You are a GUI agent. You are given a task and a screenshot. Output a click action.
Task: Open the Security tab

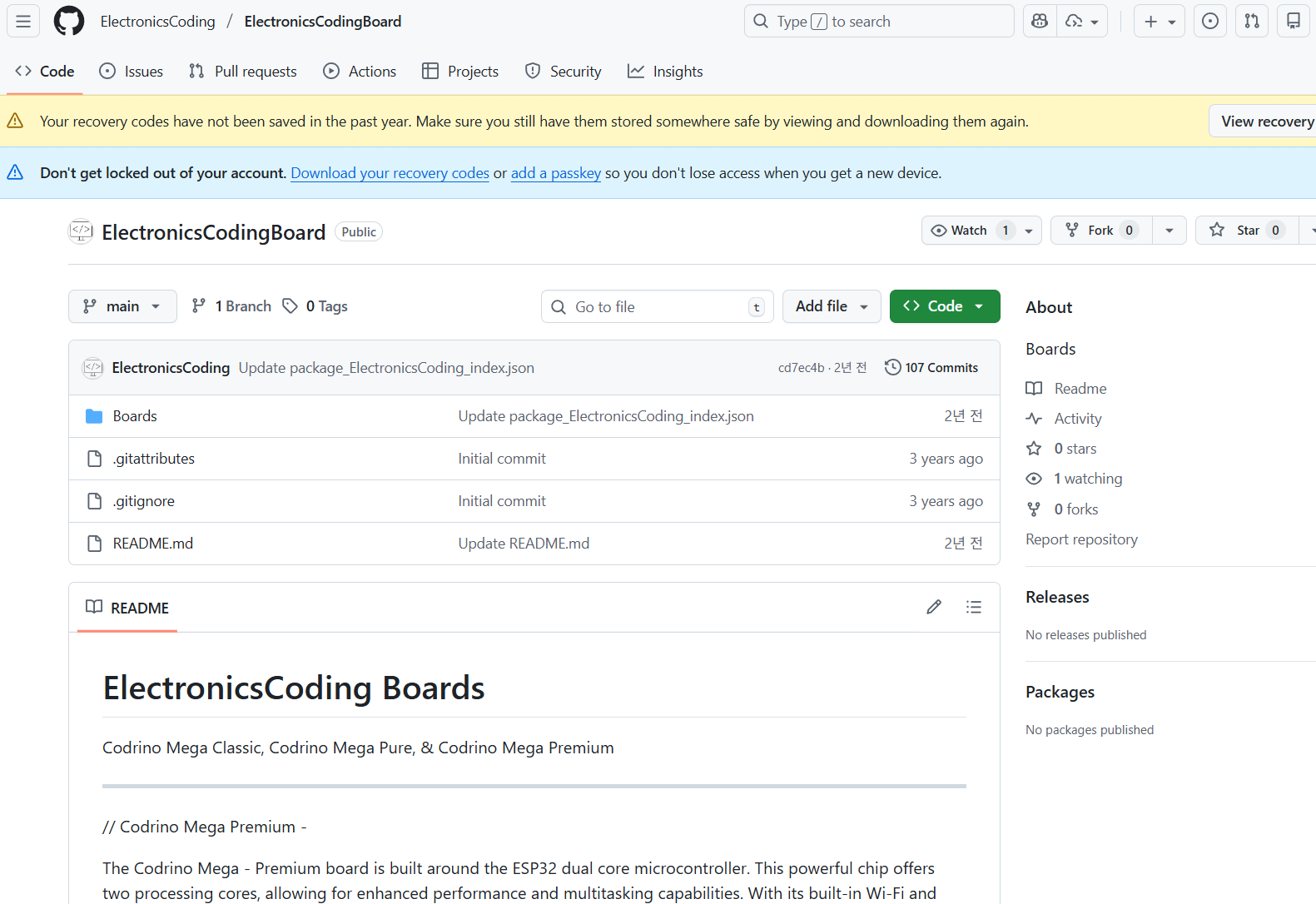563,72
